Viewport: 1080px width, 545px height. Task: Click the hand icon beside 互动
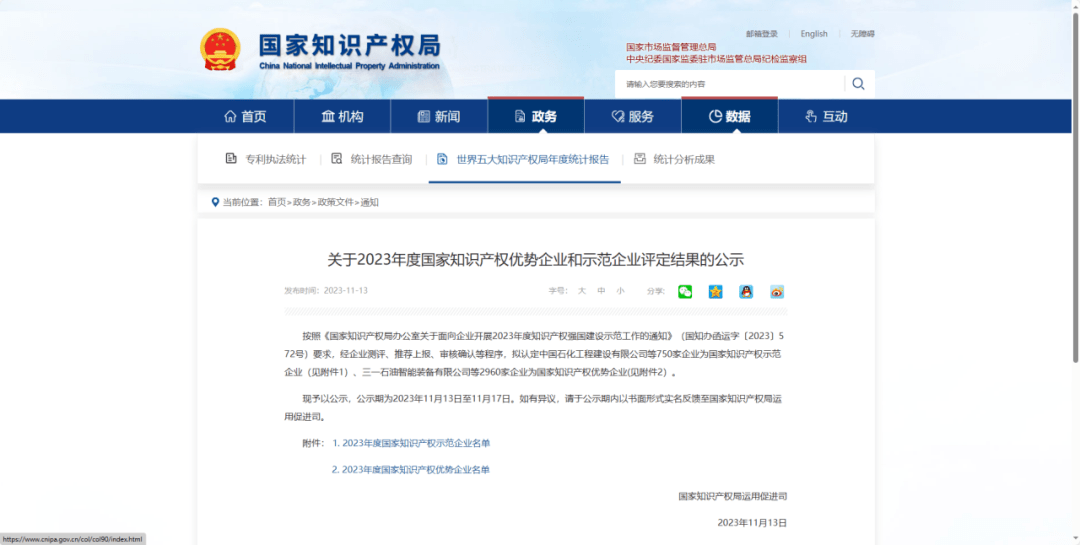[811, 116]
